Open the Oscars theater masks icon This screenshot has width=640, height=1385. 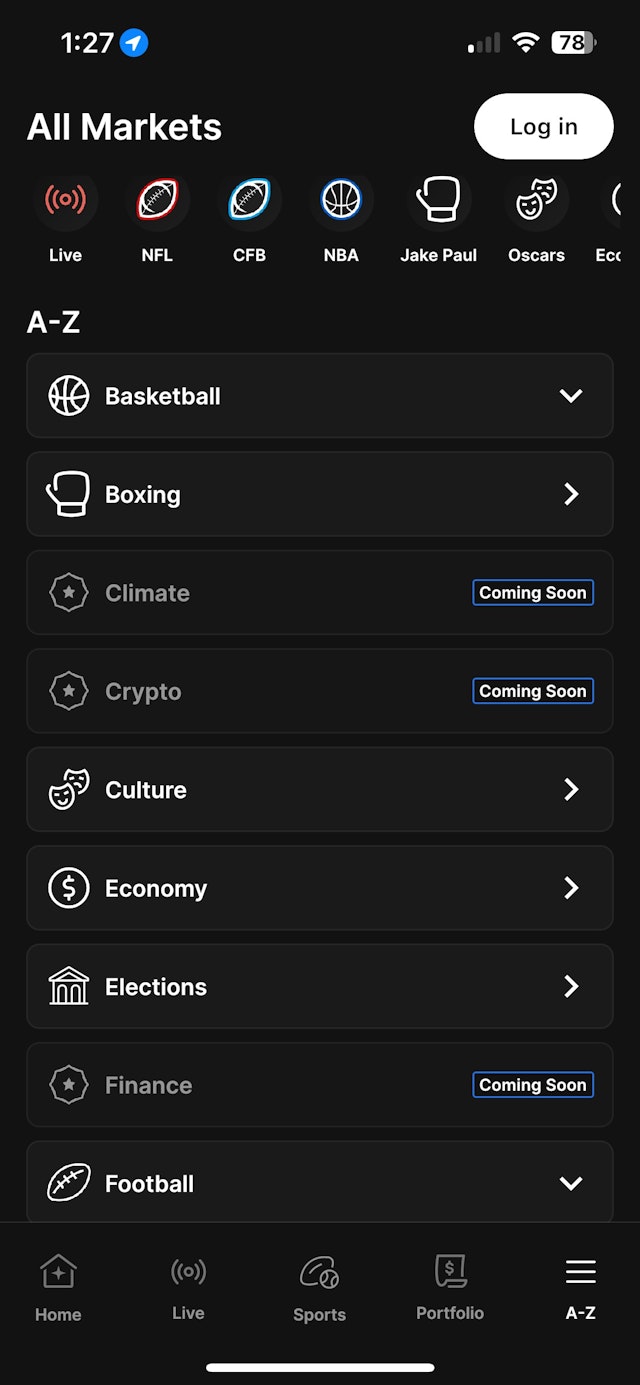point(536,201)
